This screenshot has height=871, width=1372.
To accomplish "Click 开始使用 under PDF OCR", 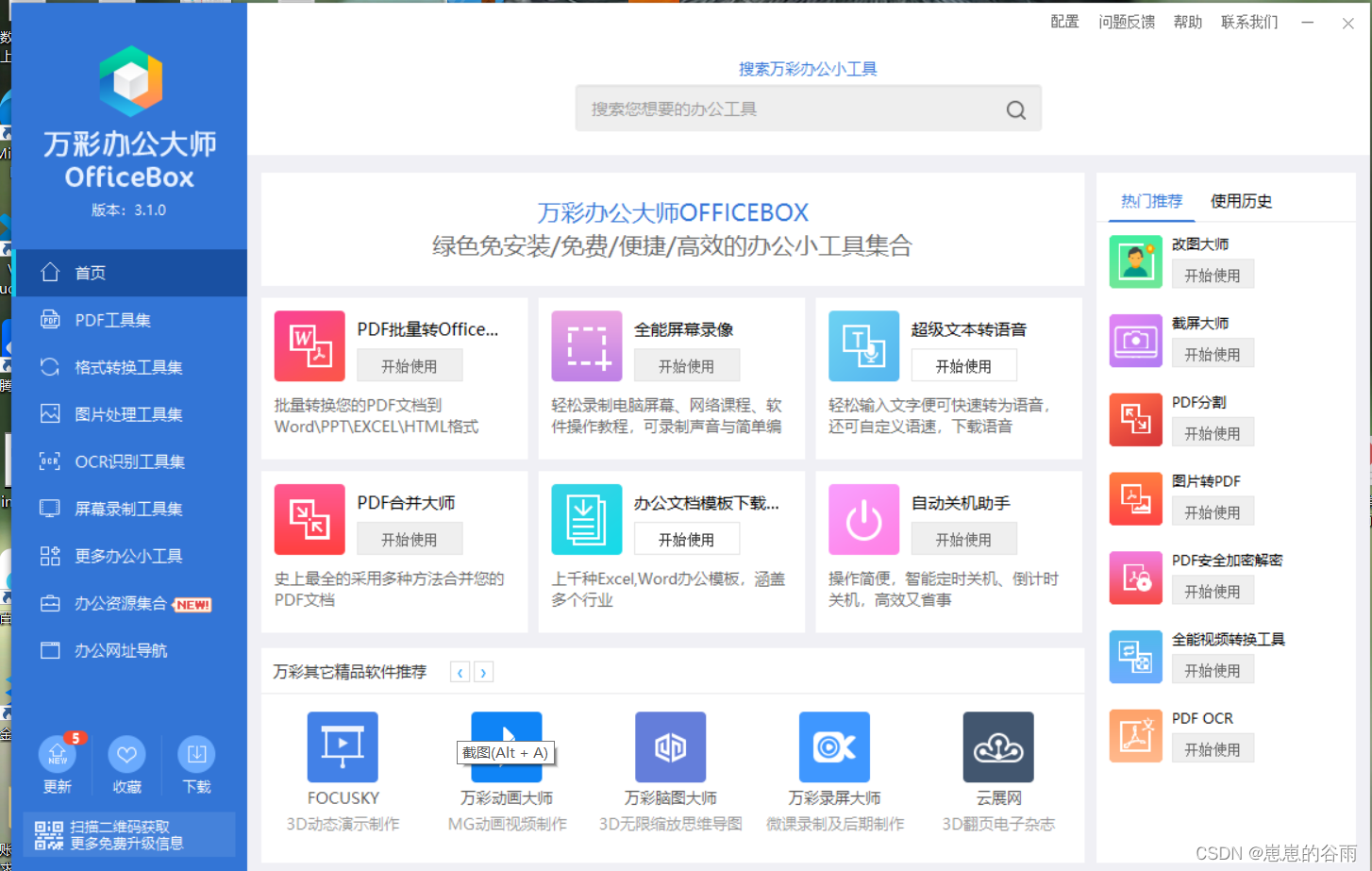I will [x=1213, y=750].
